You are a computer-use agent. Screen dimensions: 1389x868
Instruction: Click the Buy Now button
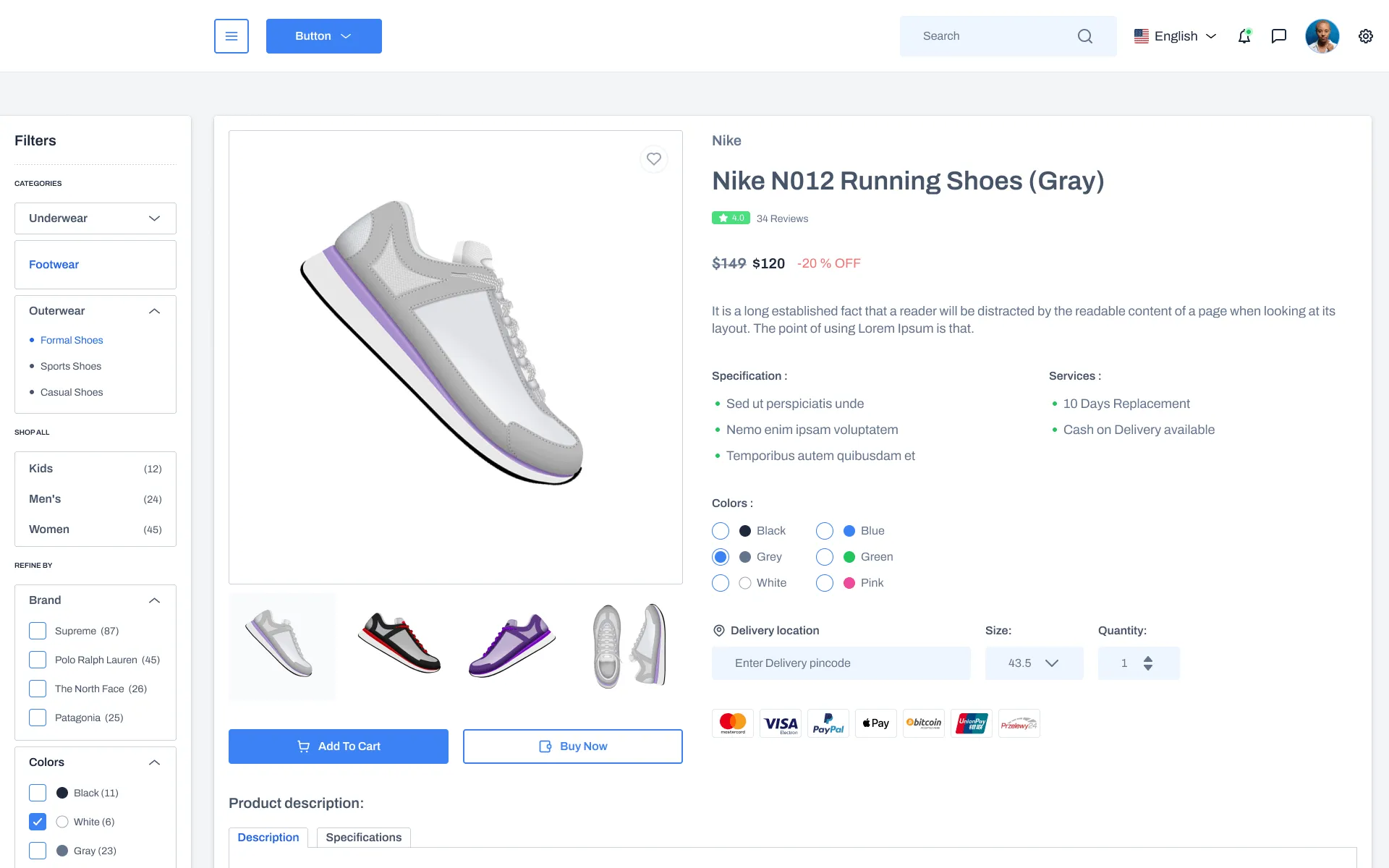click(x=573, y=746)
